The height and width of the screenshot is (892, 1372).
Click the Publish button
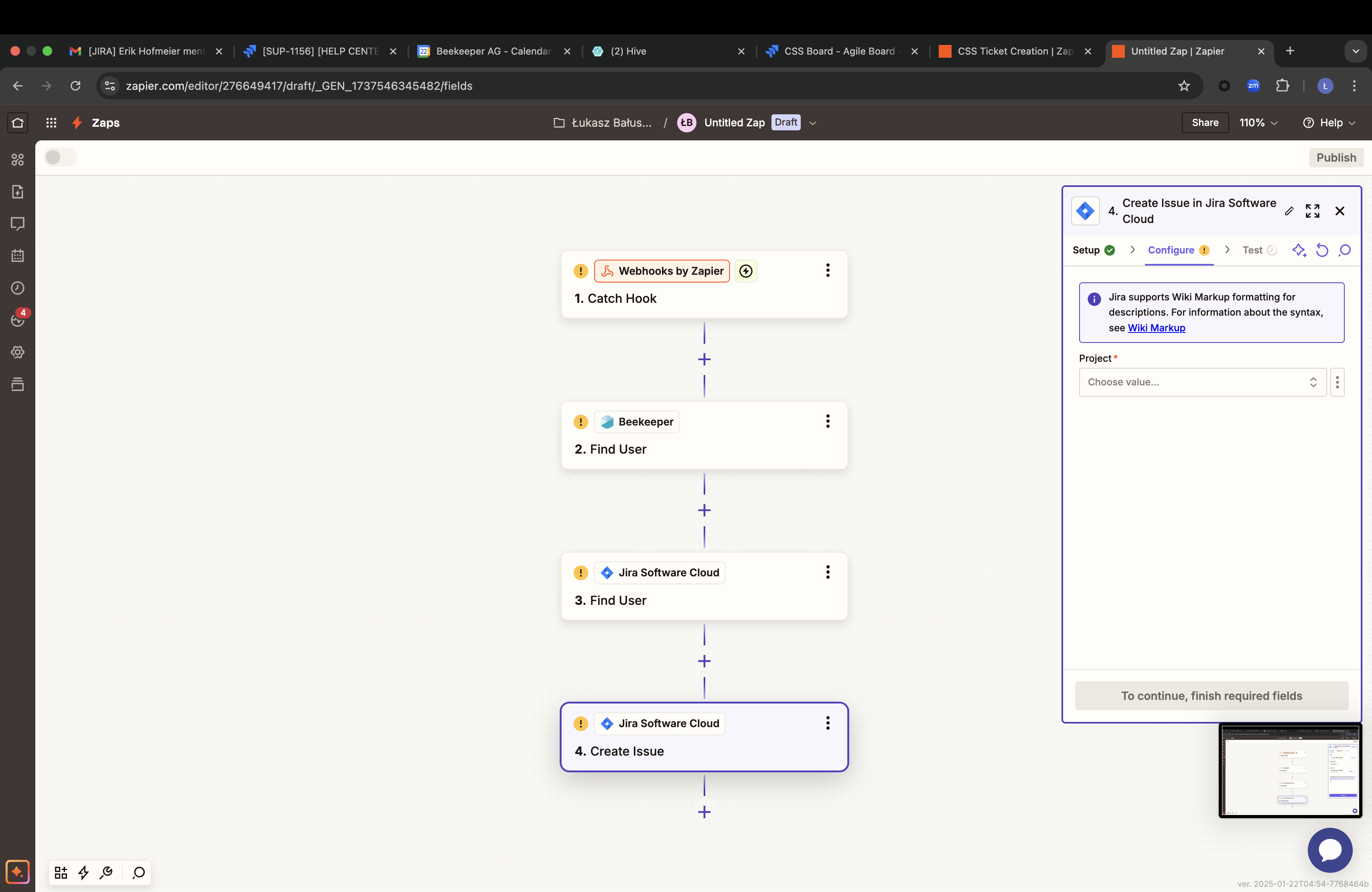click(1335, 157)
